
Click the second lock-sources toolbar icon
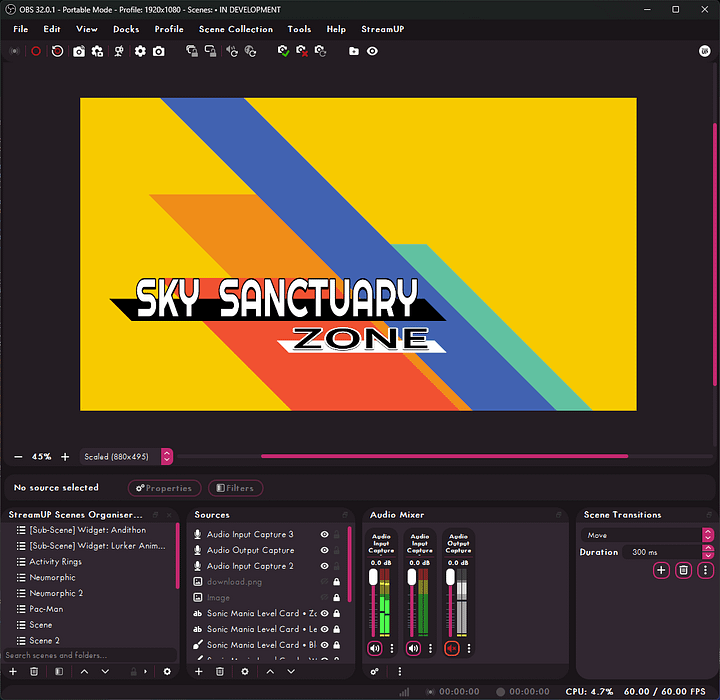click(x=210, y=51)
